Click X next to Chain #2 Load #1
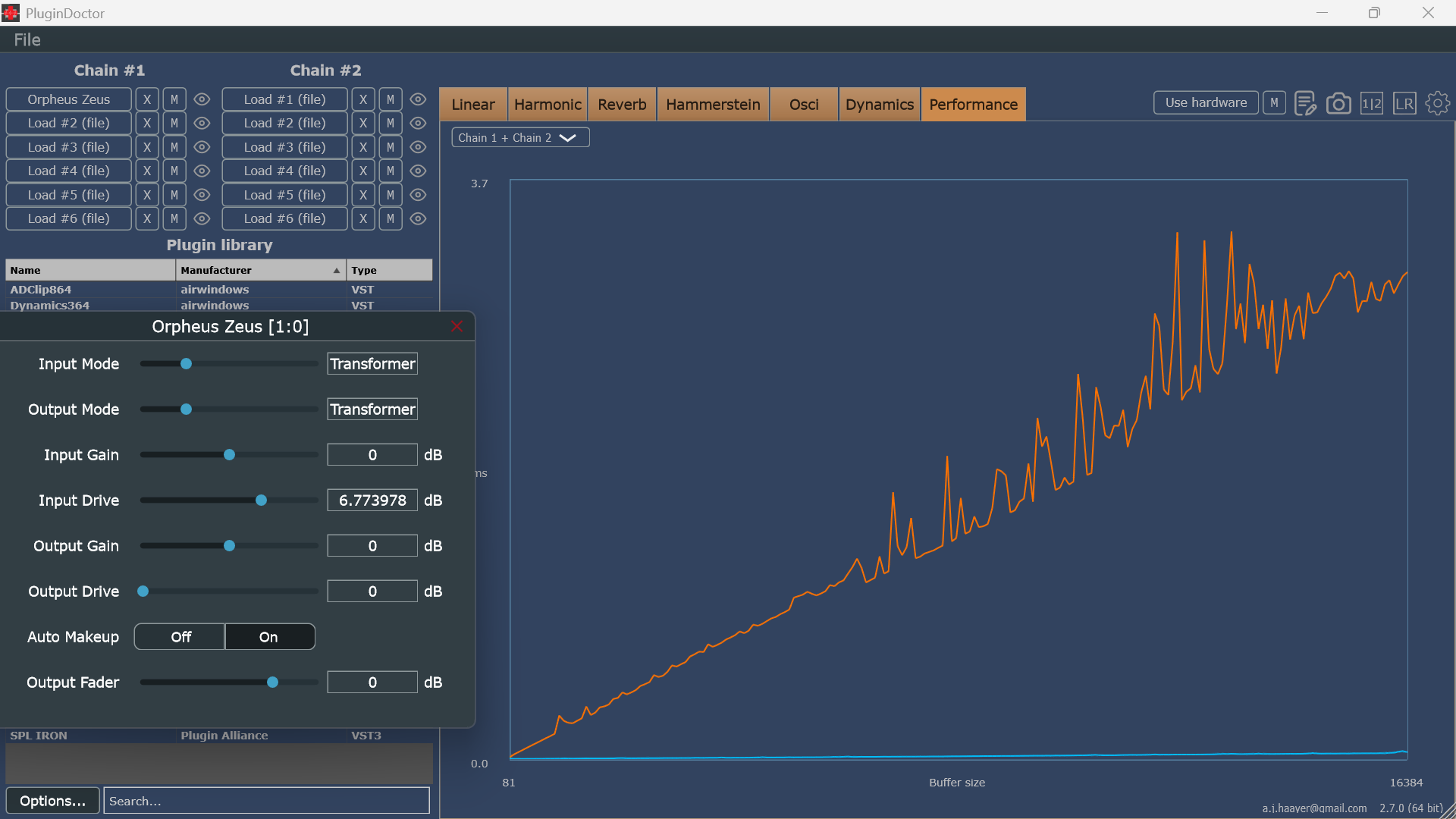 363,99
